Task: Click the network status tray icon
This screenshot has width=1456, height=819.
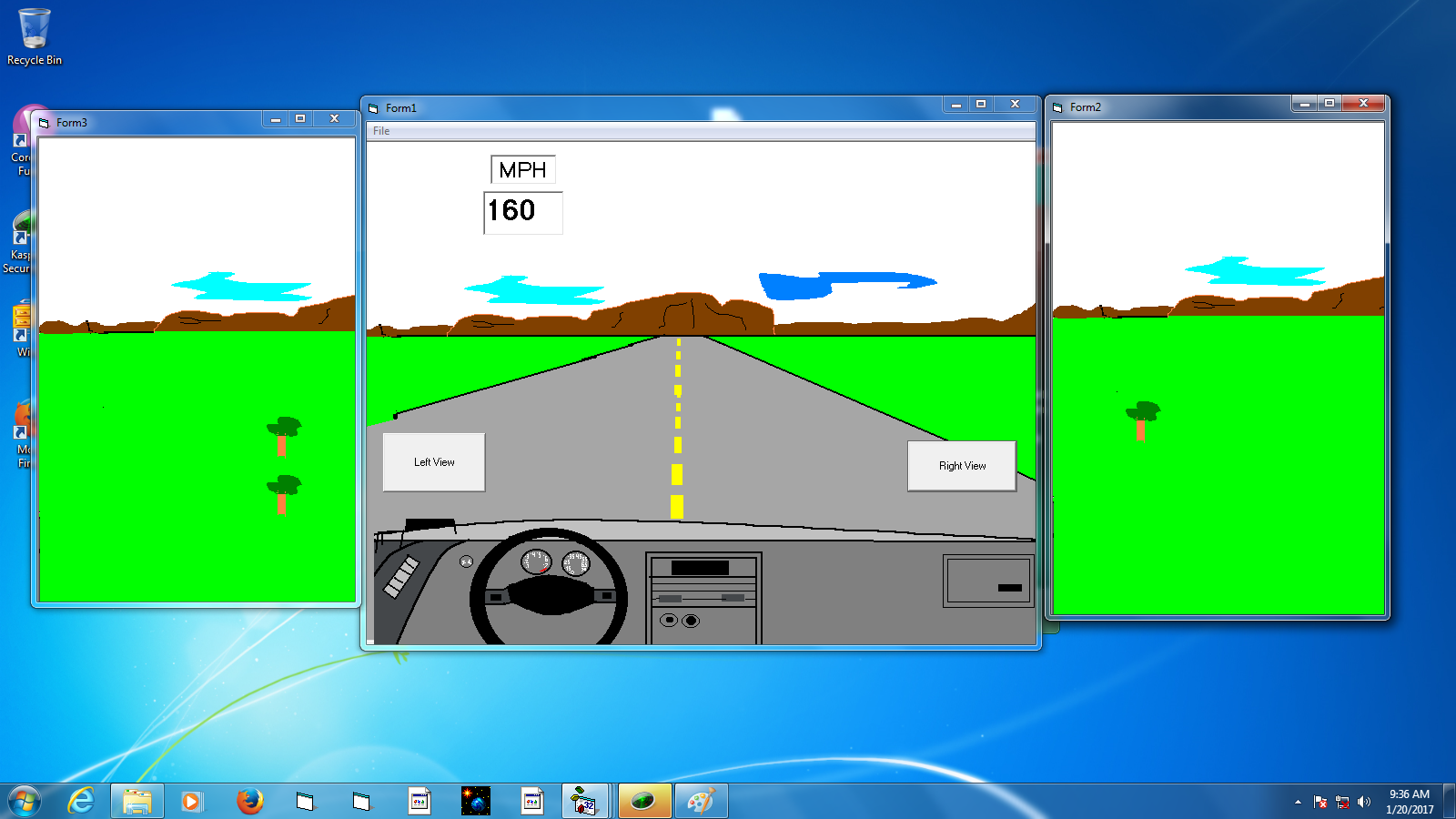Action: tap(1342, 802)
